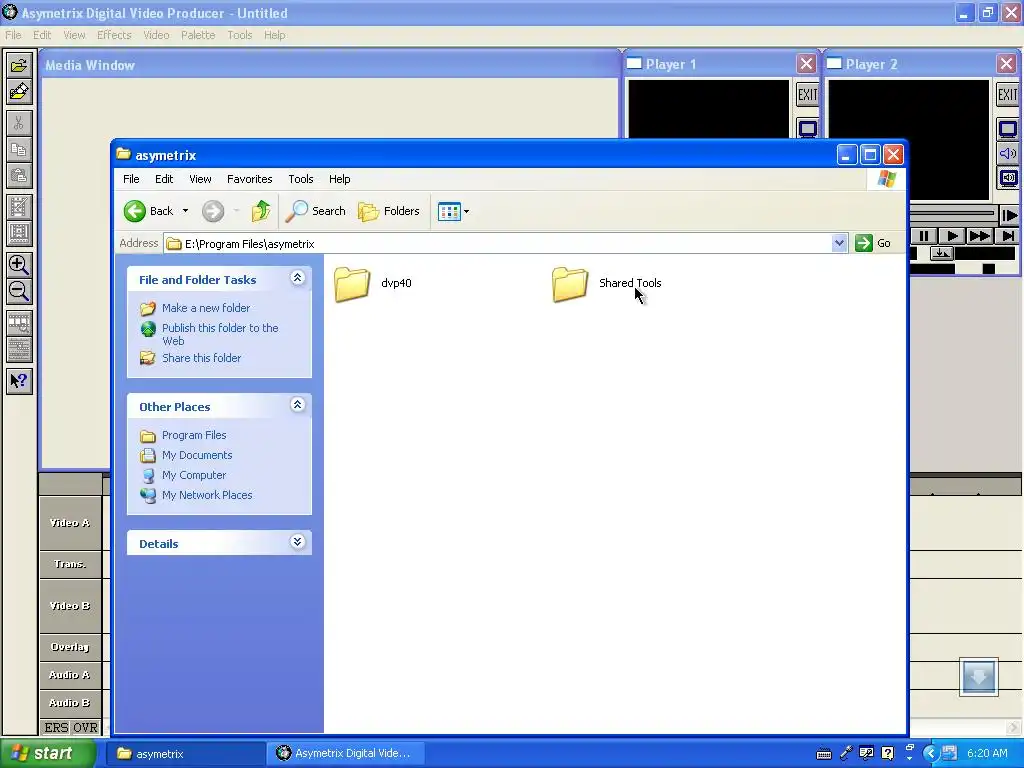Screen dimensions: 1024x768
Task: Click the EXIT button in Player 1
Action: (807, 95)
